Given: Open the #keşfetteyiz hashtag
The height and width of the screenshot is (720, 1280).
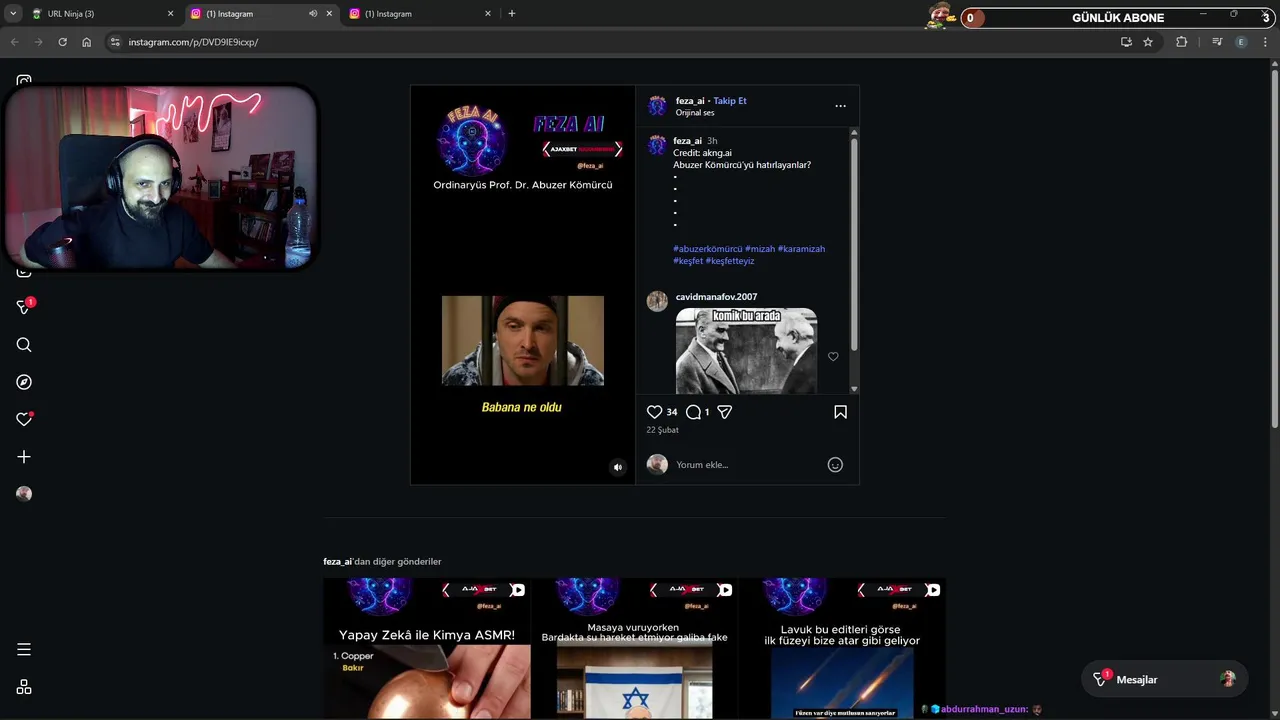Looking at the screenshot, I should pyautogui.click(x=730, y=261).
